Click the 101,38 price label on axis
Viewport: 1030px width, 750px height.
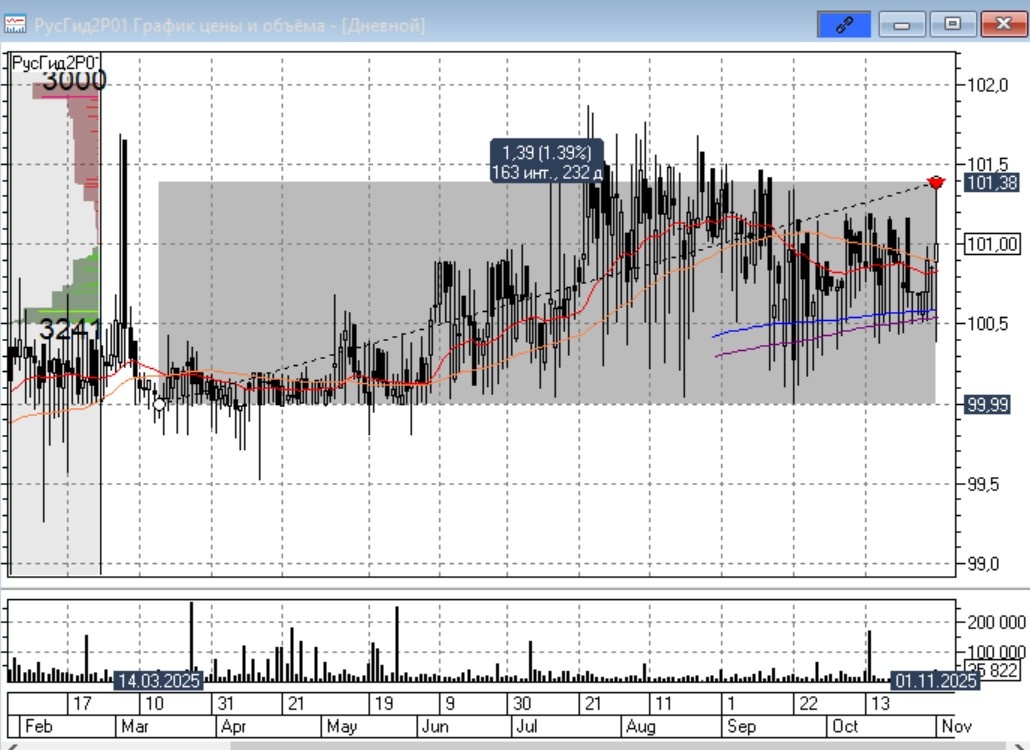point(992,183)
